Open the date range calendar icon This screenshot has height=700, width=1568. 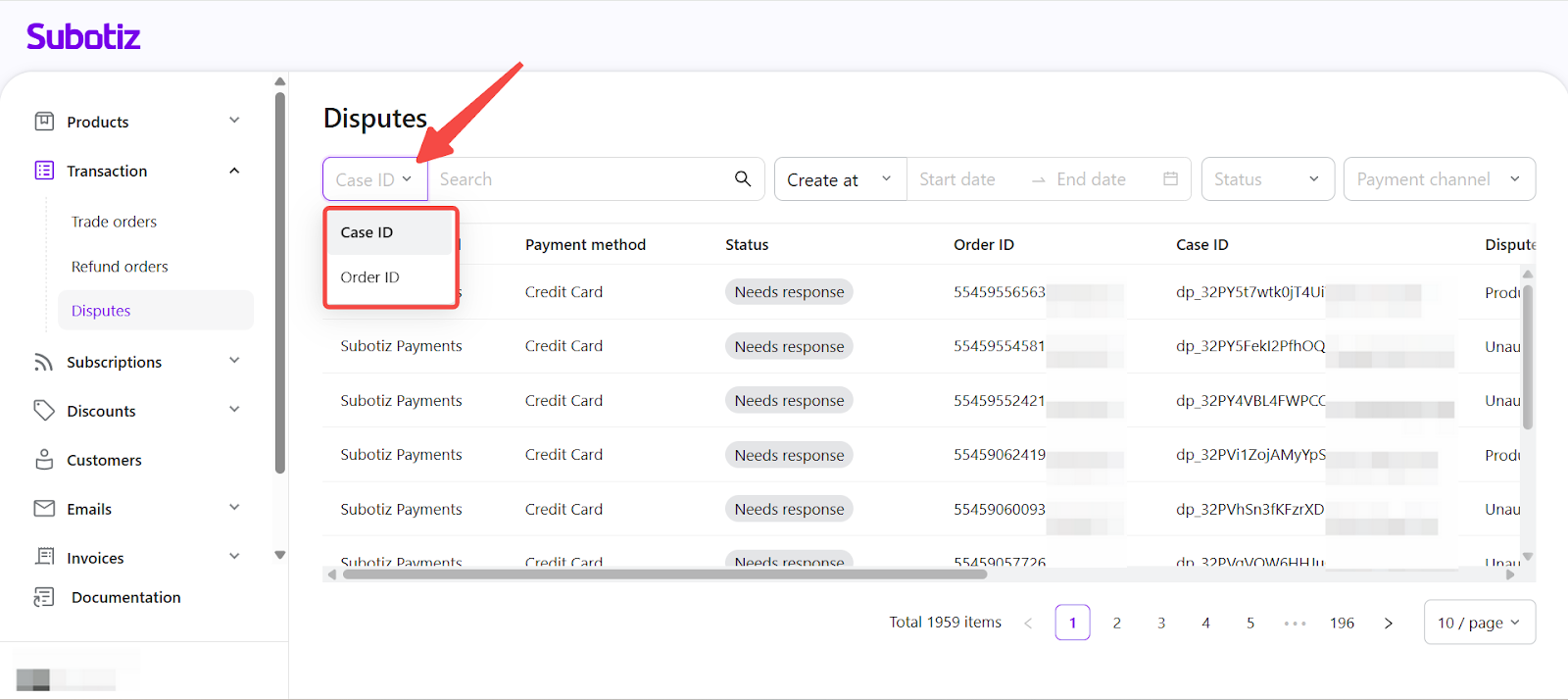click(x=1170, y=179)
